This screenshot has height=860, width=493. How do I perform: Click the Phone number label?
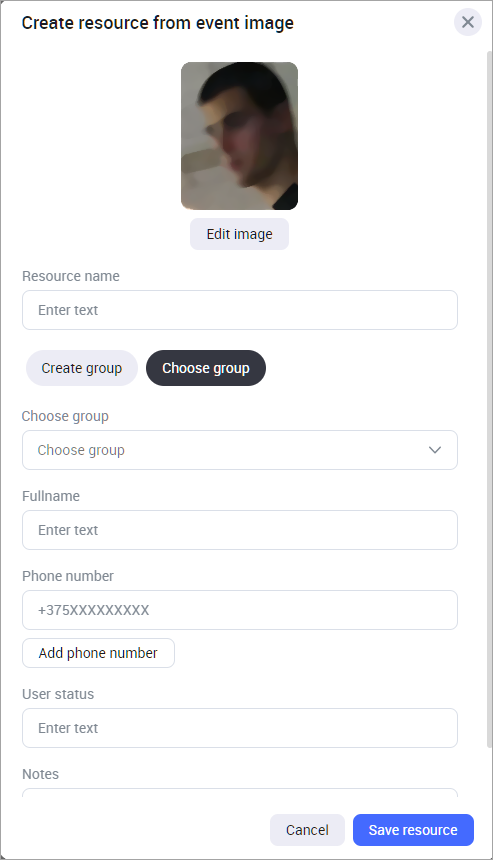[68, 576]
